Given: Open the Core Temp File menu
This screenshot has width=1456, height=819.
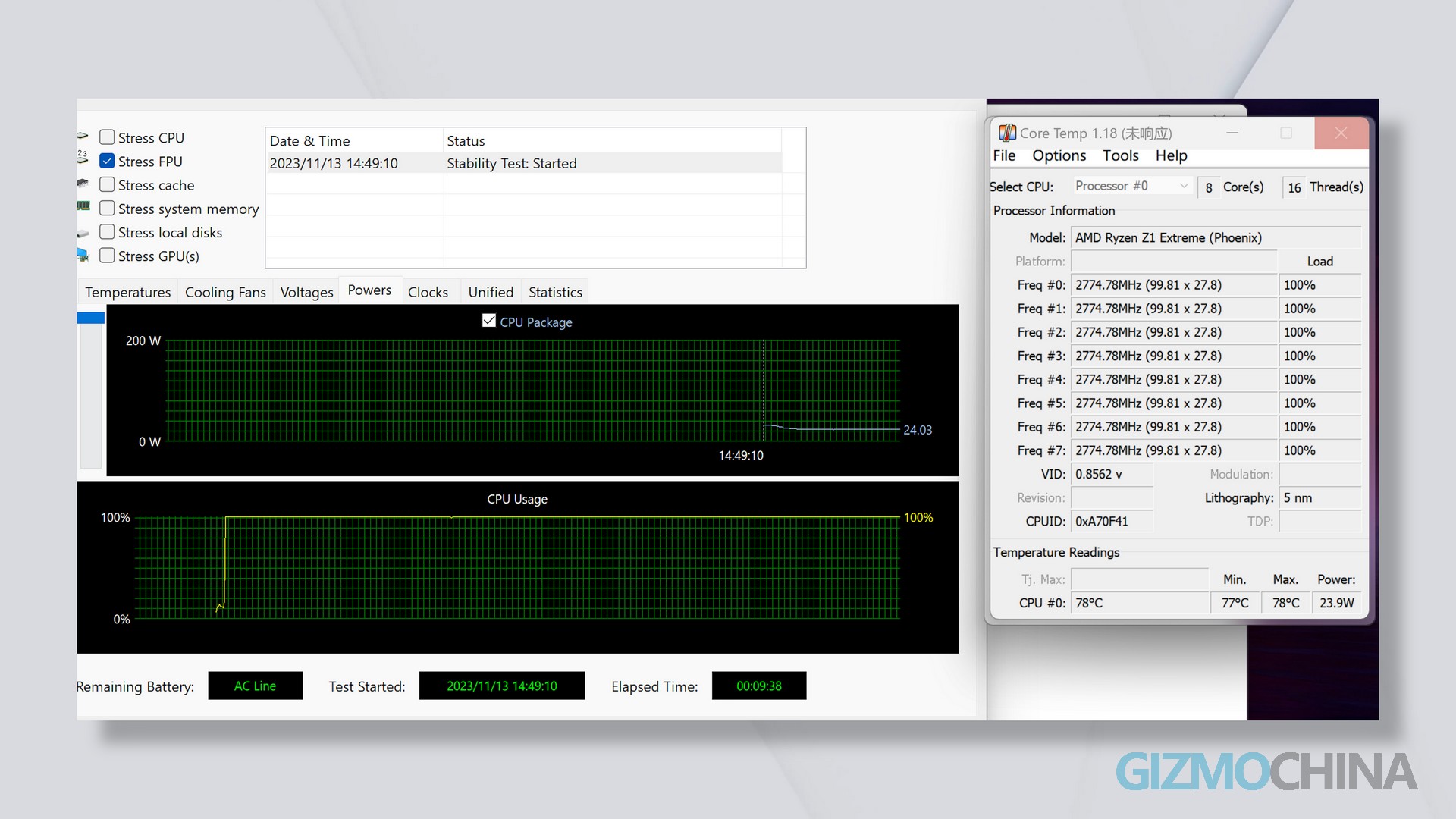Looking at the screenshot, I should point(1003,155).
